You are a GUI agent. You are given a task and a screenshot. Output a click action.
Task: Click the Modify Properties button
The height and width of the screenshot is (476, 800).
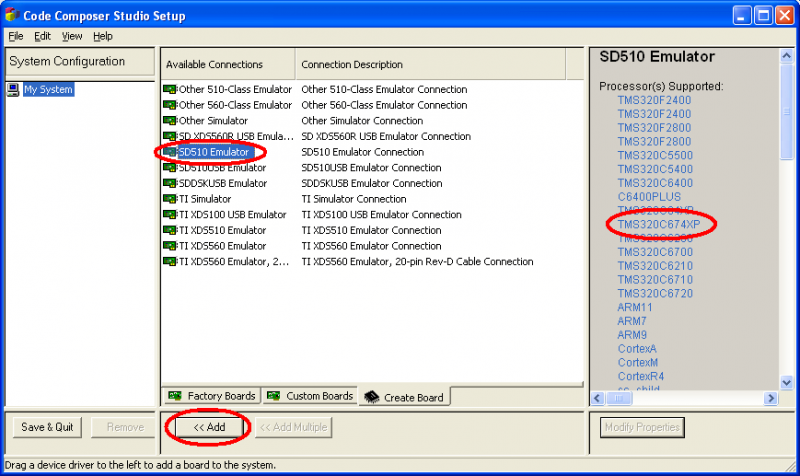coord(642,427)
